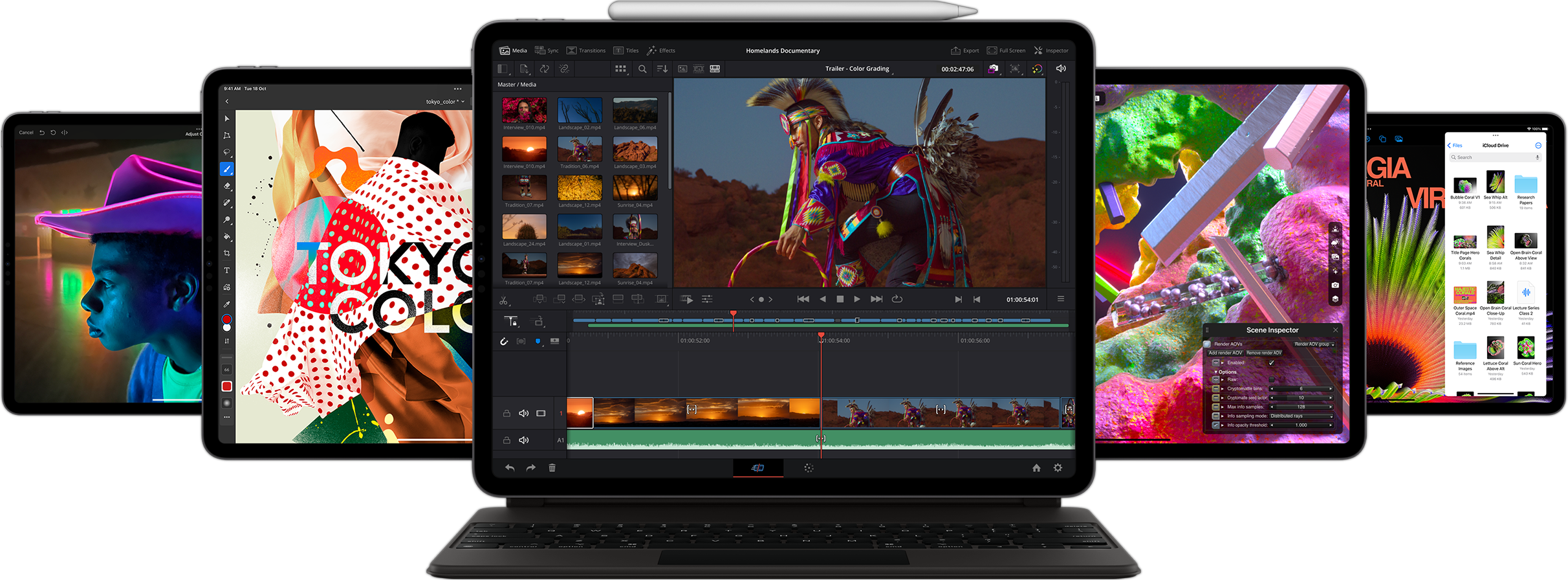This screenshot has height=580, width=1568.
Task: Click Add render AOV button
Action: pos(1225,353)
